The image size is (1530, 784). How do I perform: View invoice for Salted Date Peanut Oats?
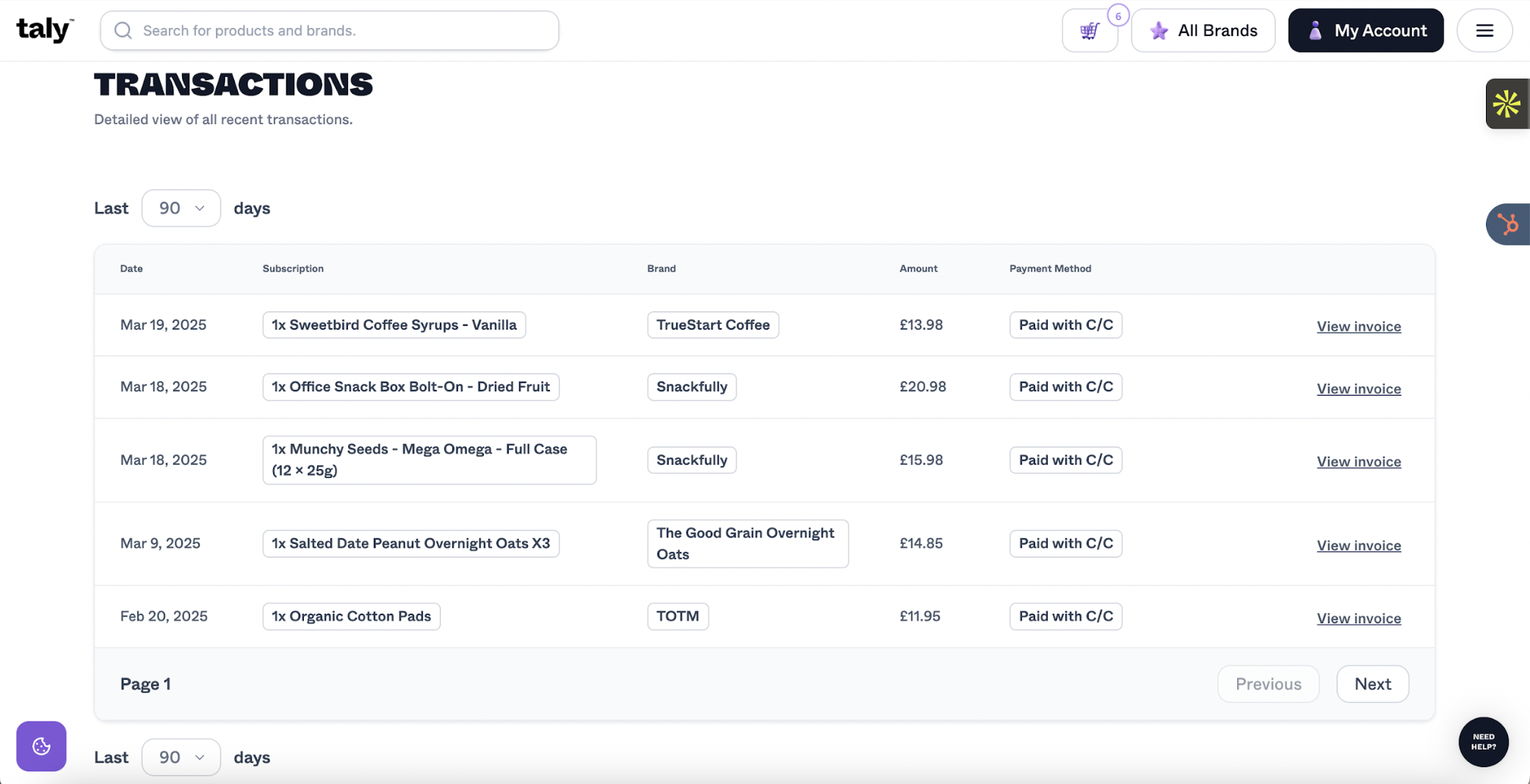click(x=1358, y=545)
